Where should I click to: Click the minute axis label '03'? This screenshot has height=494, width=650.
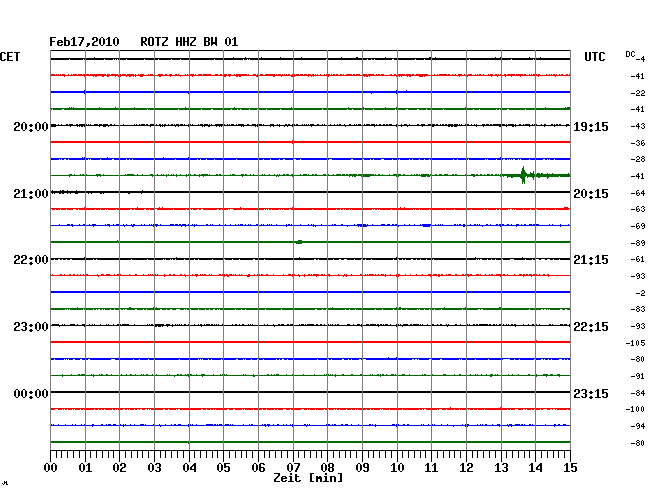(x=154, y=468)
